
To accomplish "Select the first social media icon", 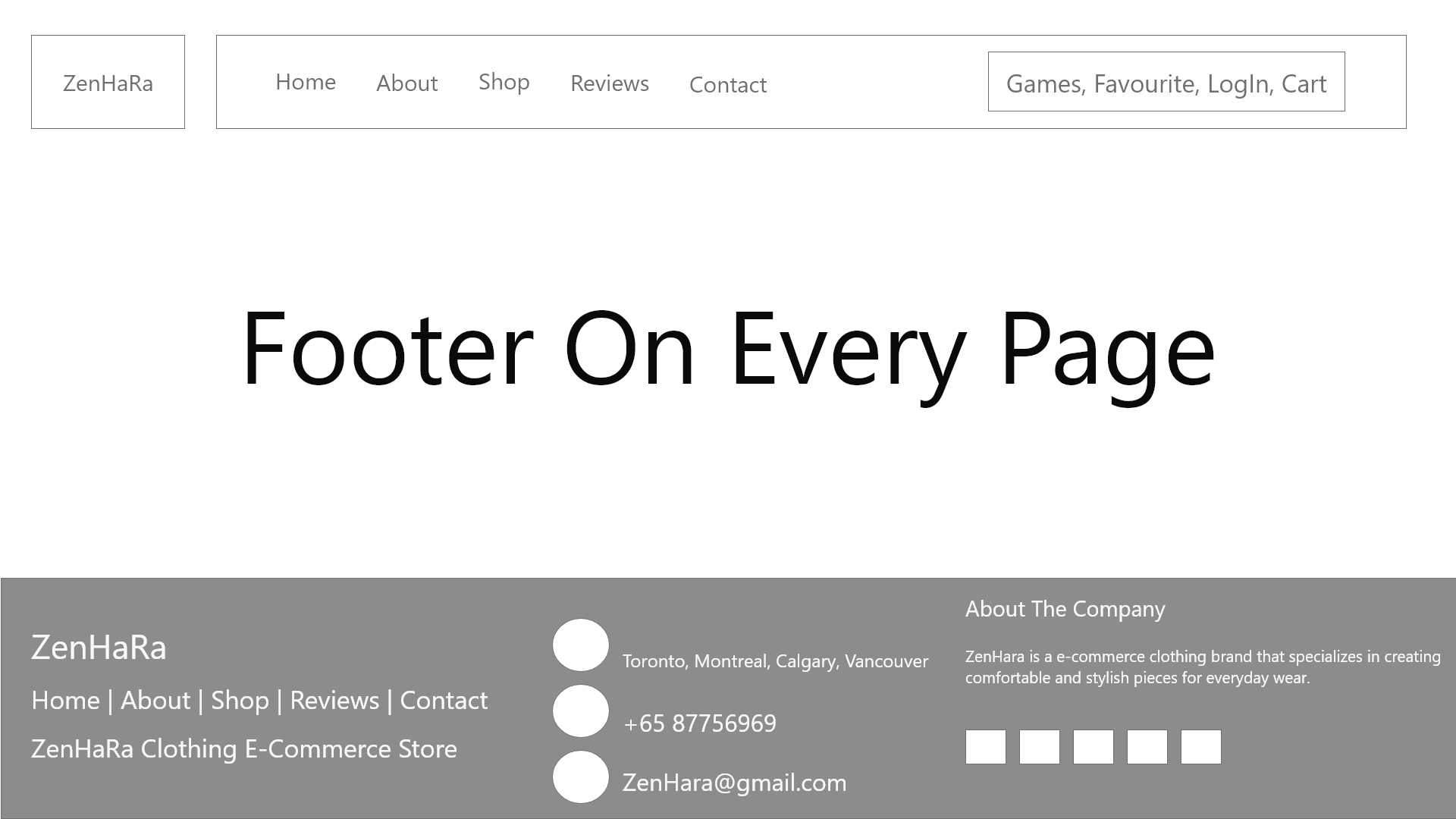I will point(985,747).
